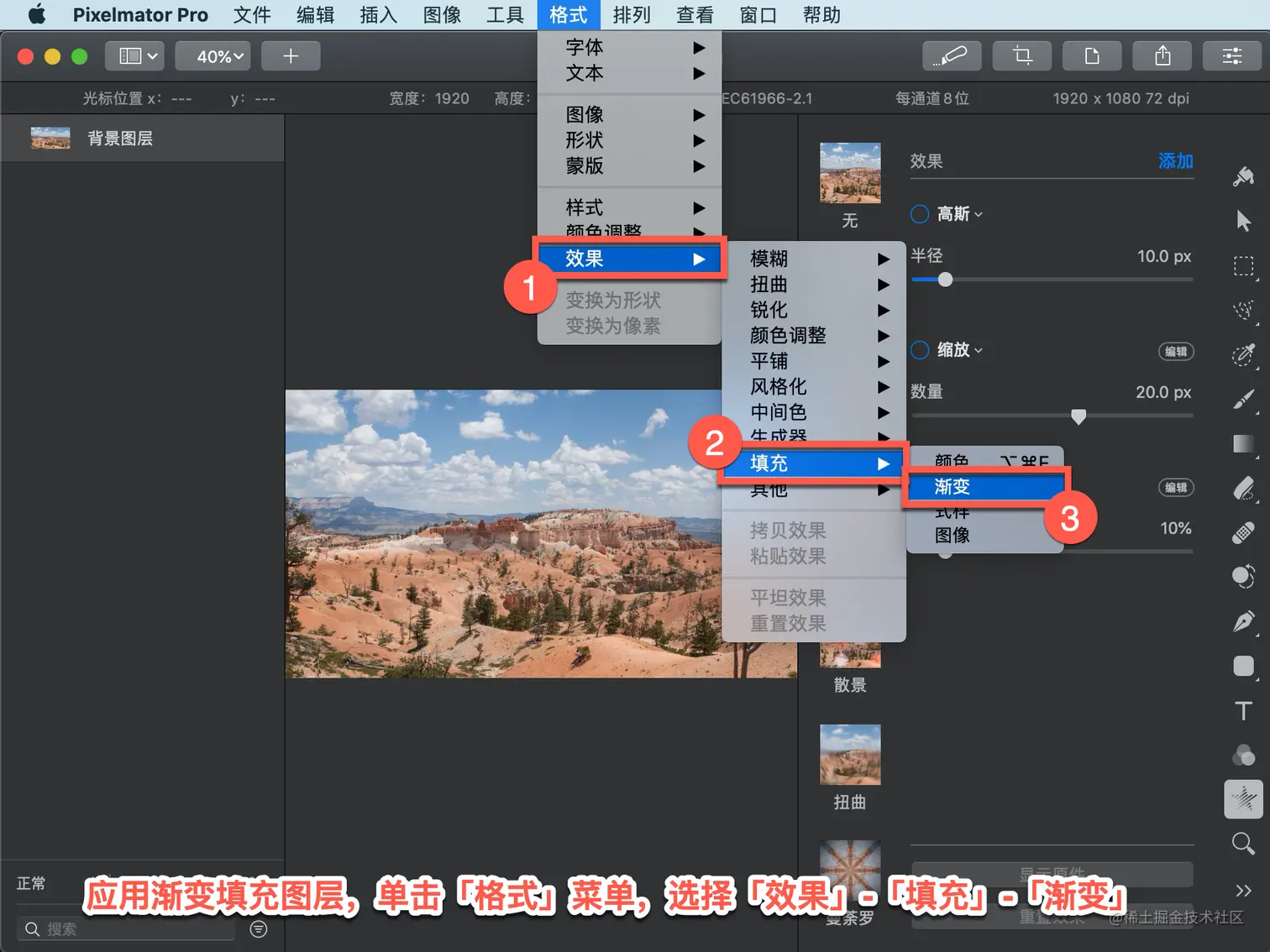
Task: Click the layer search filter icon
Action: [259, 928]
